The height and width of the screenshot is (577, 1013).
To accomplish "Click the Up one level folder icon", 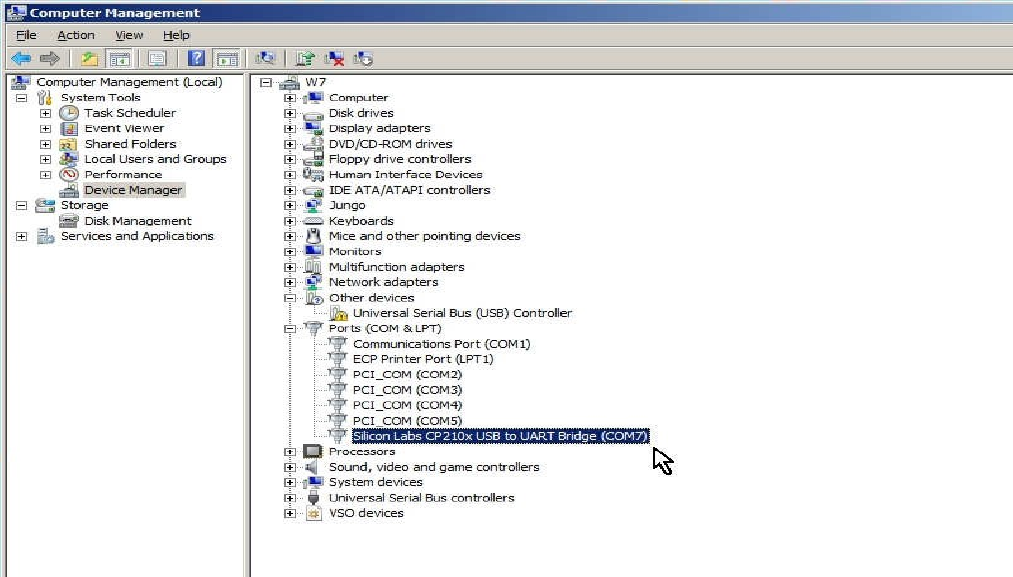I will (89, 59).
